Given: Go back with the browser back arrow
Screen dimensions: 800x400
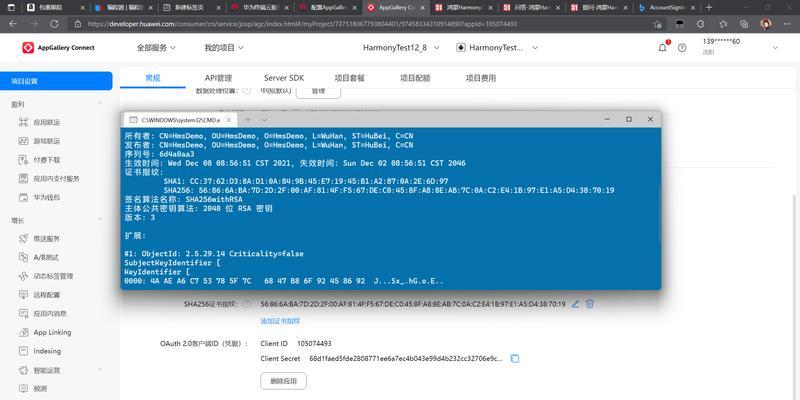Looking at the screenshot, I should pos(13,24).
